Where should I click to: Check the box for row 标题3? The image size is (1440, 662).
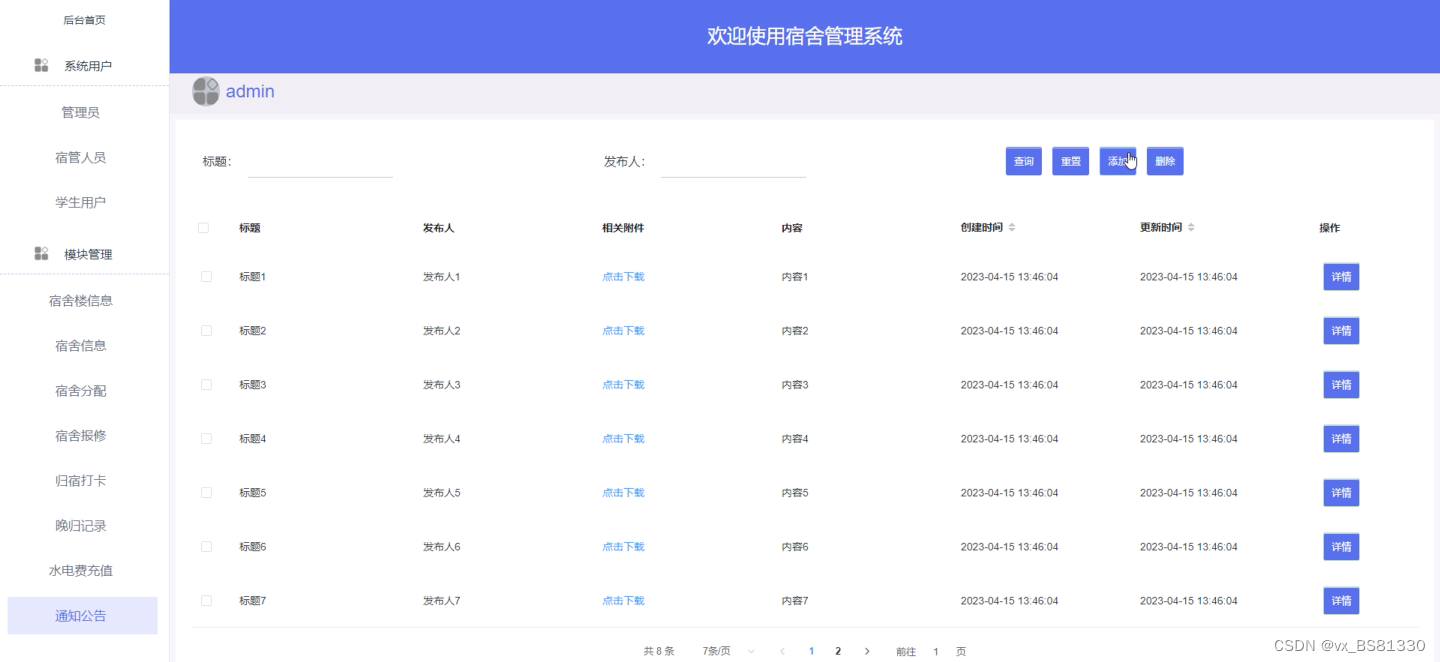click(x=206, y=385)
